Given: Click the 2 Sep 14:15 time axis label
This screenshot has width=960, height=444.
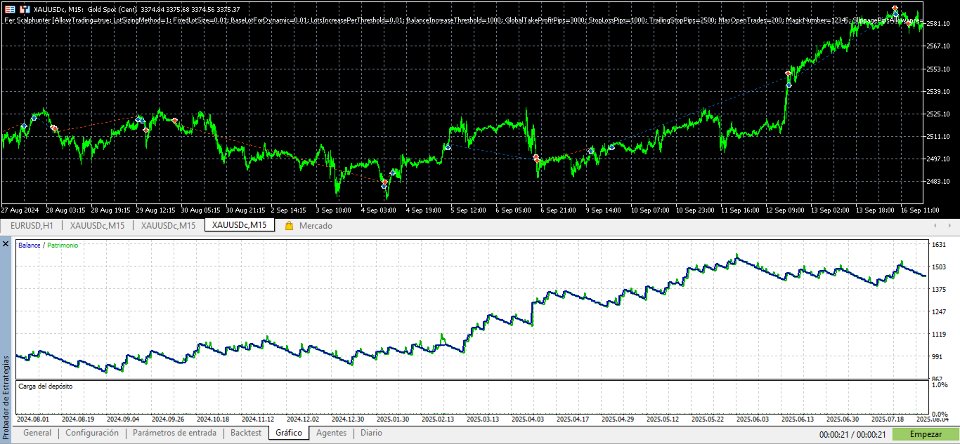Looking at the screenshot, I should tap(290, 211).
